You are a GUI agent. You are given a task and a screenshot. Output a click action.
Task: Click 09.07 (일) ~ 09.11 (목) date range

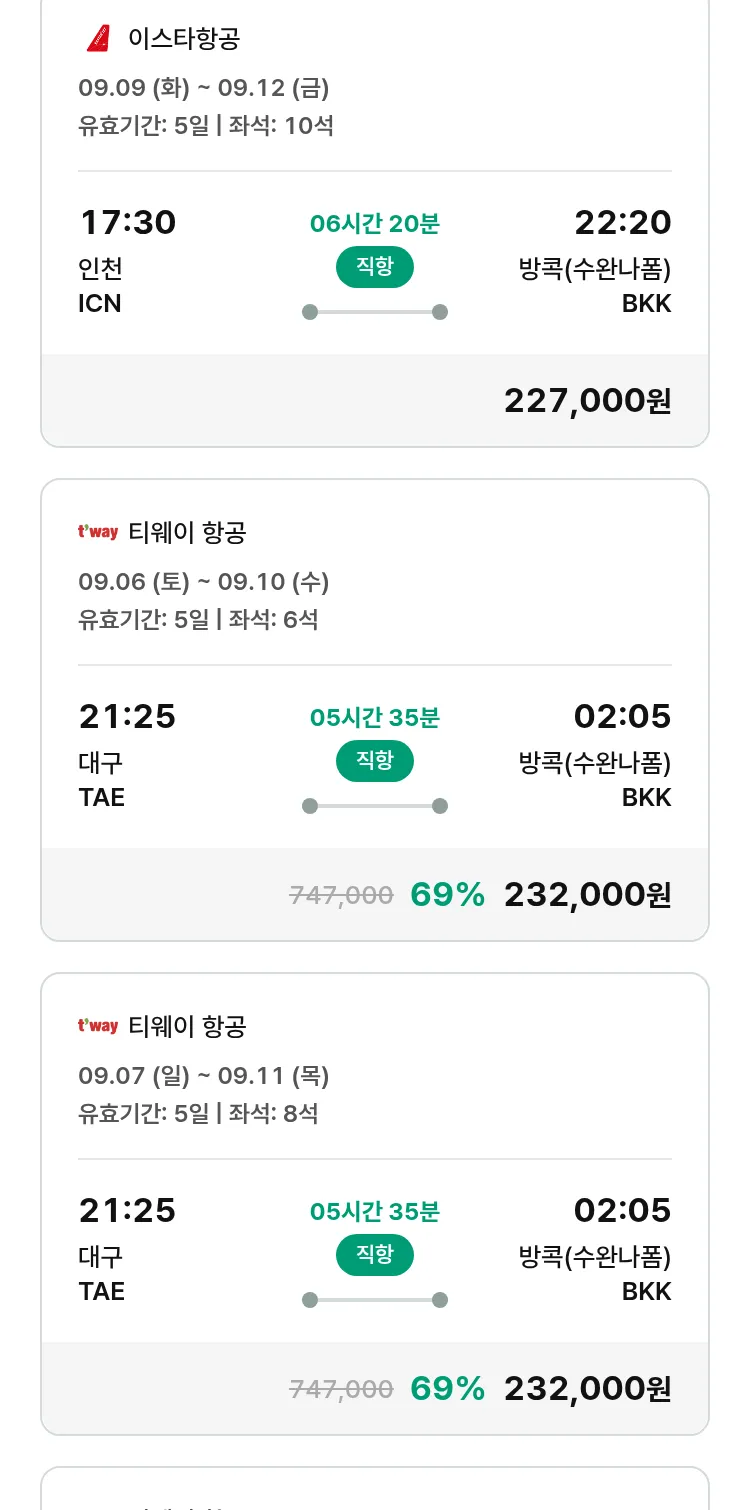(x=204, y=1076)
